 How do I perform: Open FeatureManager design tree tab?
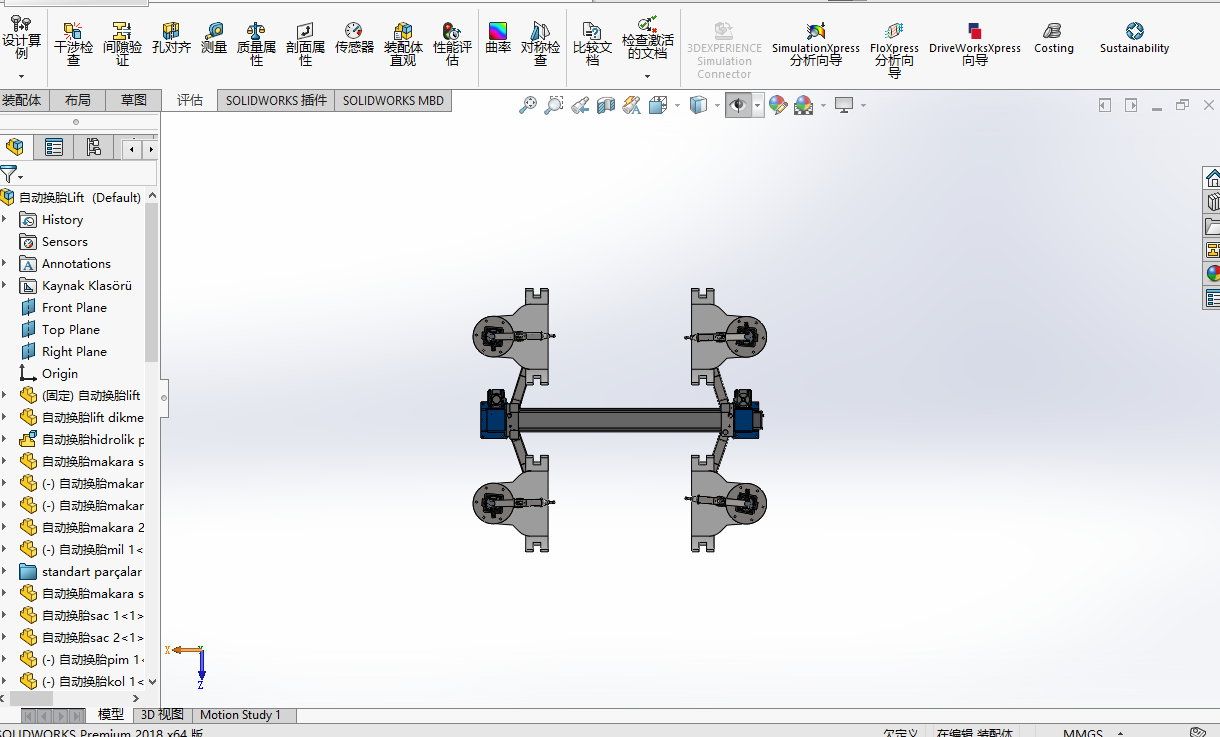click(15, 148)
